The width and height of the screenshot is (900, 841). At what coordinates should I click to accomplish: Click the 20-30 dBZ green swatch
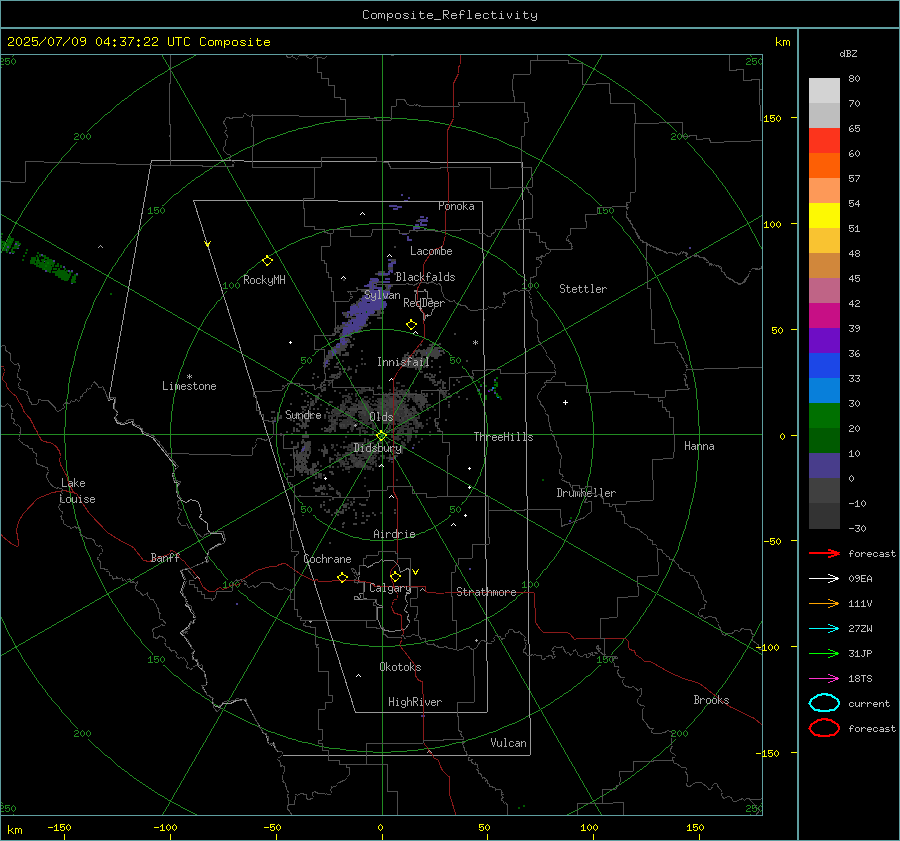(824, 415)
